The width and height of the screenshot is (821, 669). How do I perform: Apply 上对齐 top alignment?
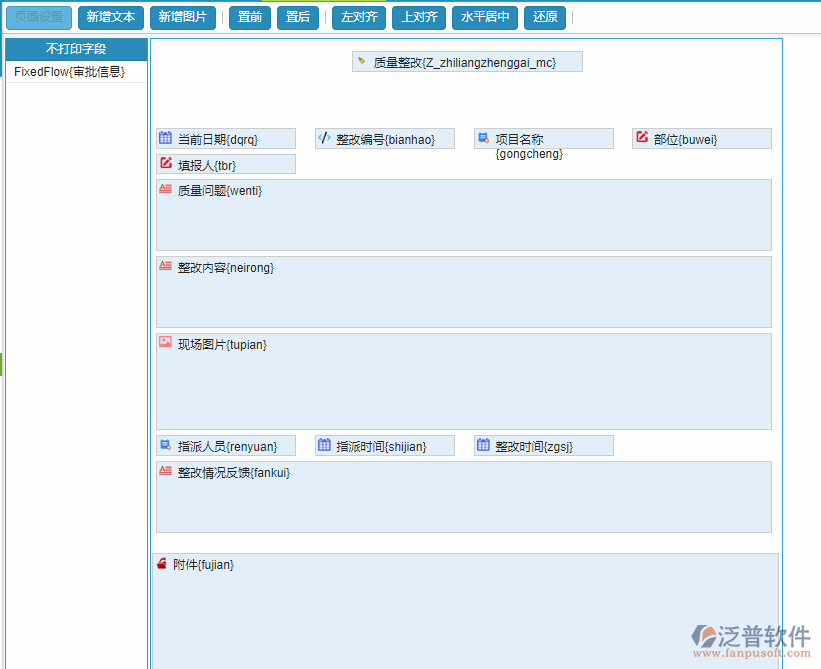[x=419, y=17]
